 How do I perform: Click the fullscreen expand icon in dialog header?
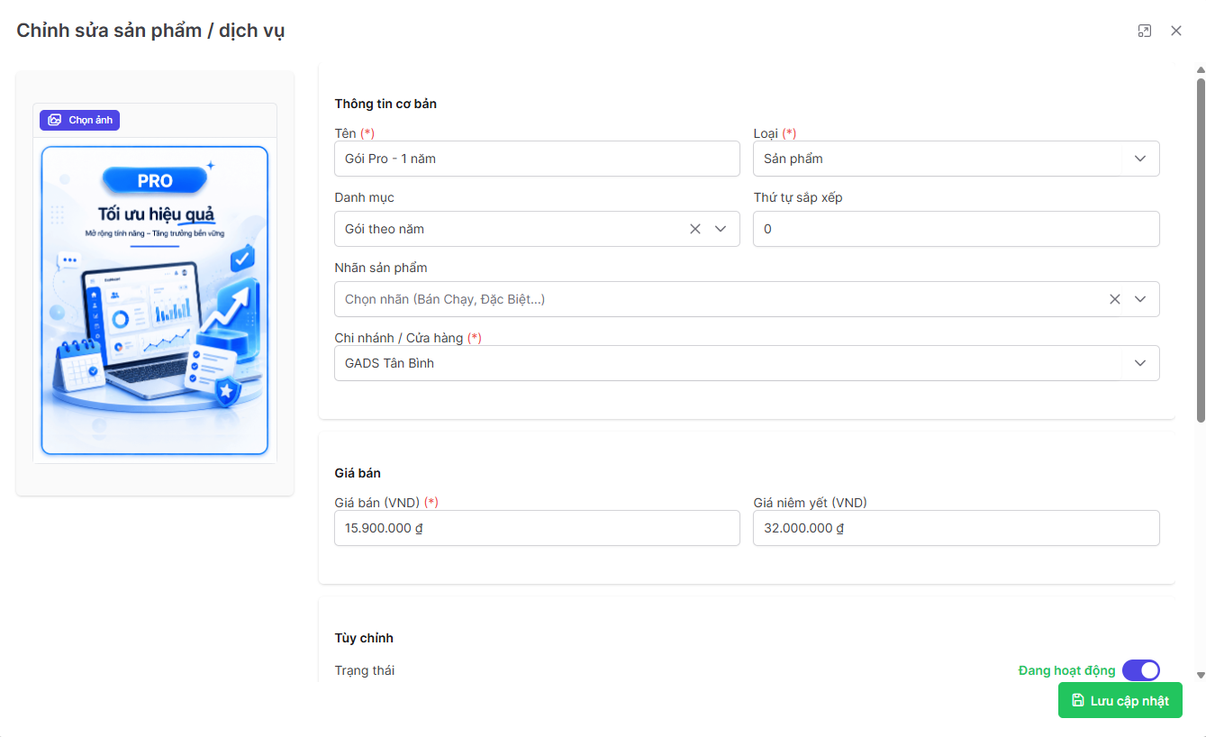1145,31
